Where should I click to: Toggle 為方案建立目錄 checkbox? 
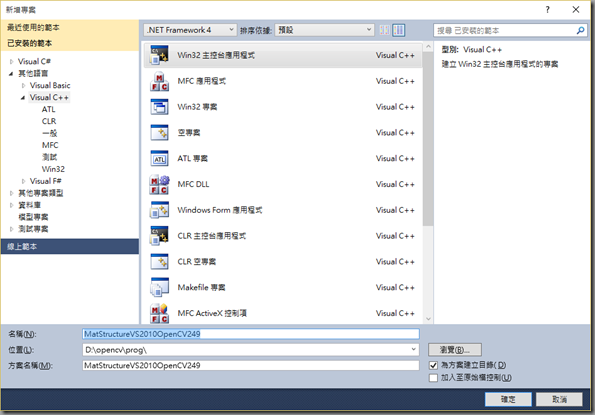pos(433,365)
